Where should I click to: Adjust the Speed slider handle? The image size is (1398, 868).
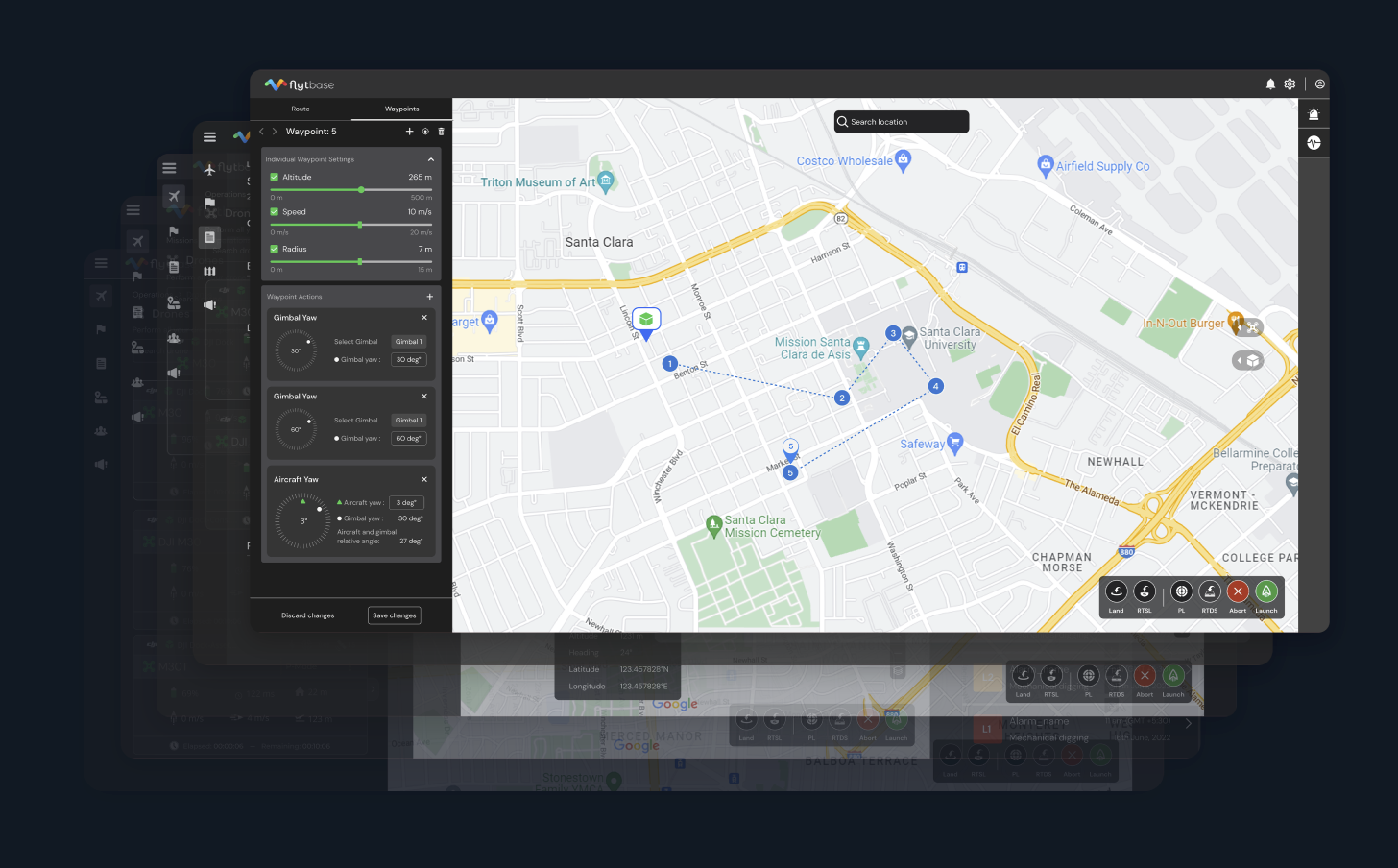click(360, 225)
